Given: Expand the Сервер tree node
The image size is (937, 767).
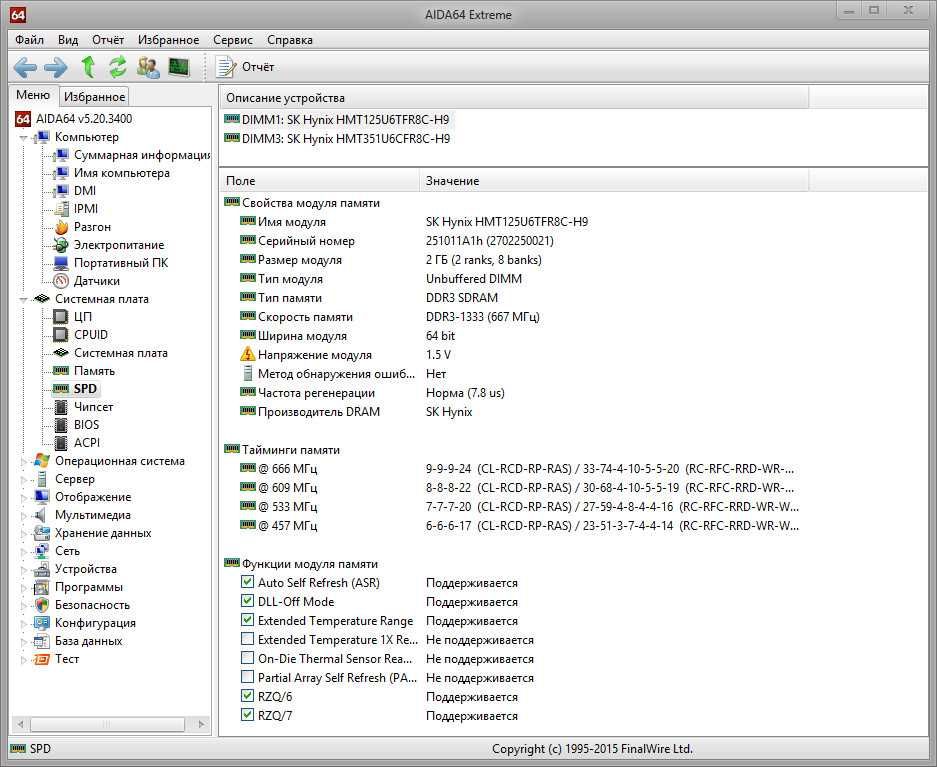Looking at the screenshot, I should point(23,479).
